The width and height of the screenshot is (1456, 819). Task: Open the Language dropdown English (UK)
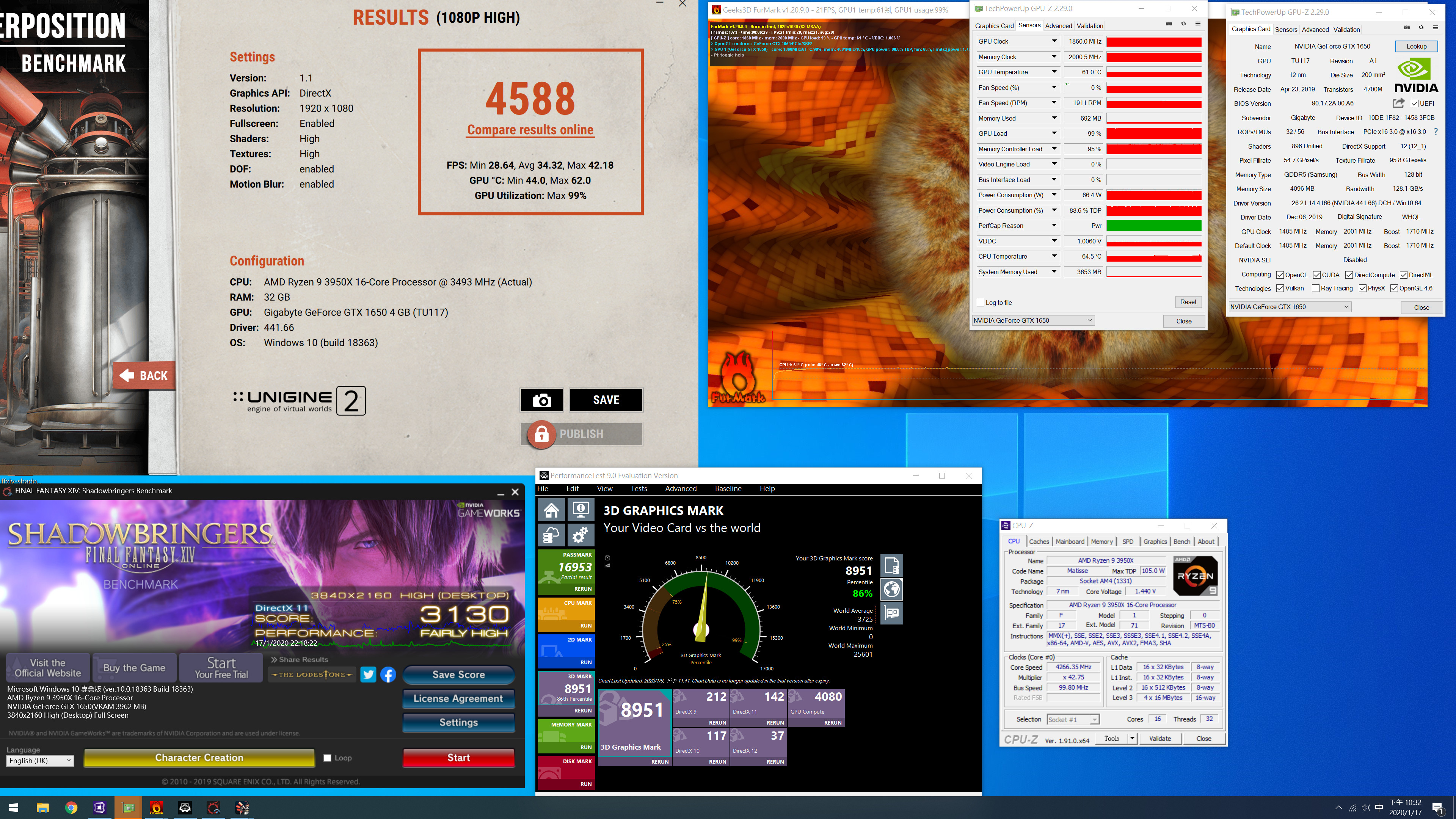click(39, 761)
